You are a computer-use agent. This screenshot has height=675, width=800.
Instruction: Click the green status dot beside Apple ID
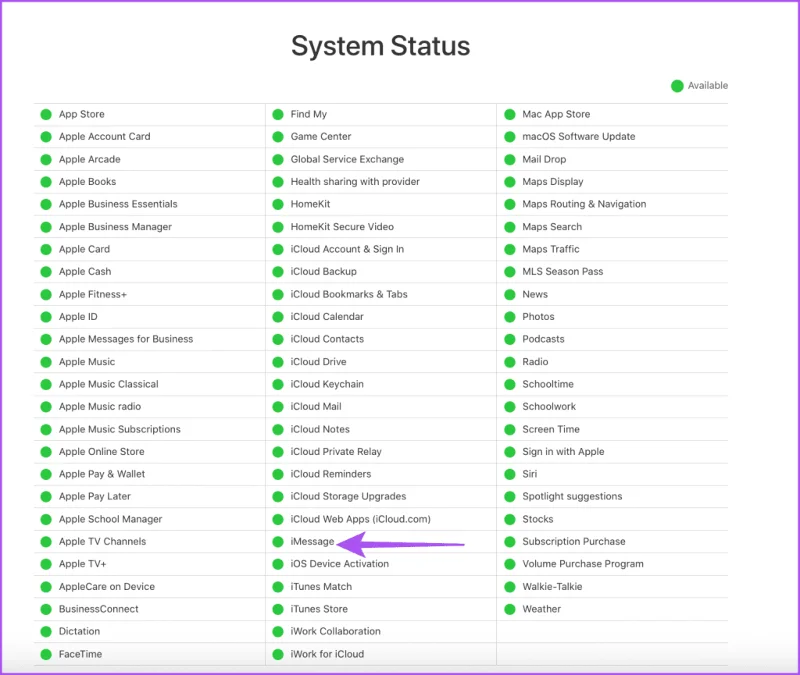(x=46, y=317)
